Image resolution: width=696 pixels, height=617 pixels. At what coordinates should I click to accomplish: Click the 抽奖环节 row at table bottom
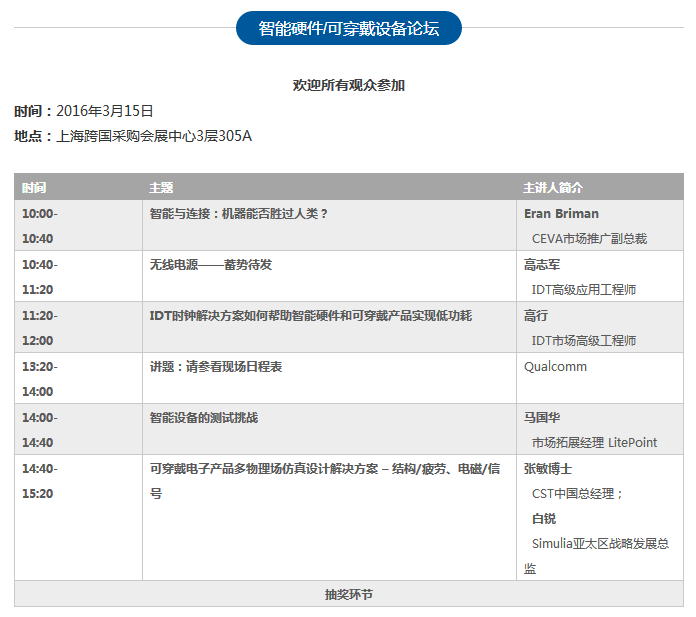pos(348,594)
